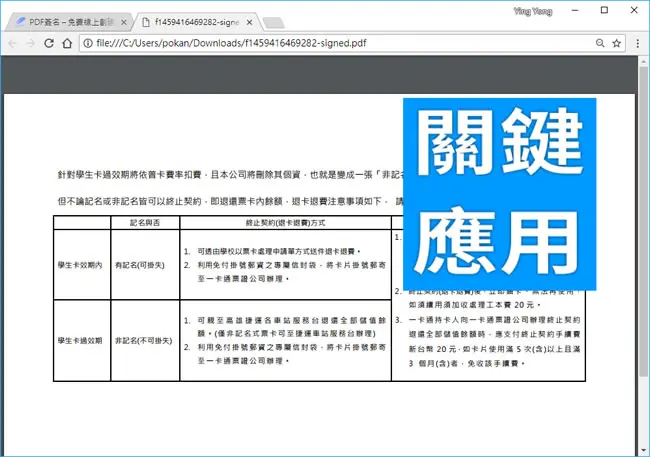Image resolution: width=650 pixels, height=457 pixels.
Task: Reload the PDF page
Action: click(49, 43)
